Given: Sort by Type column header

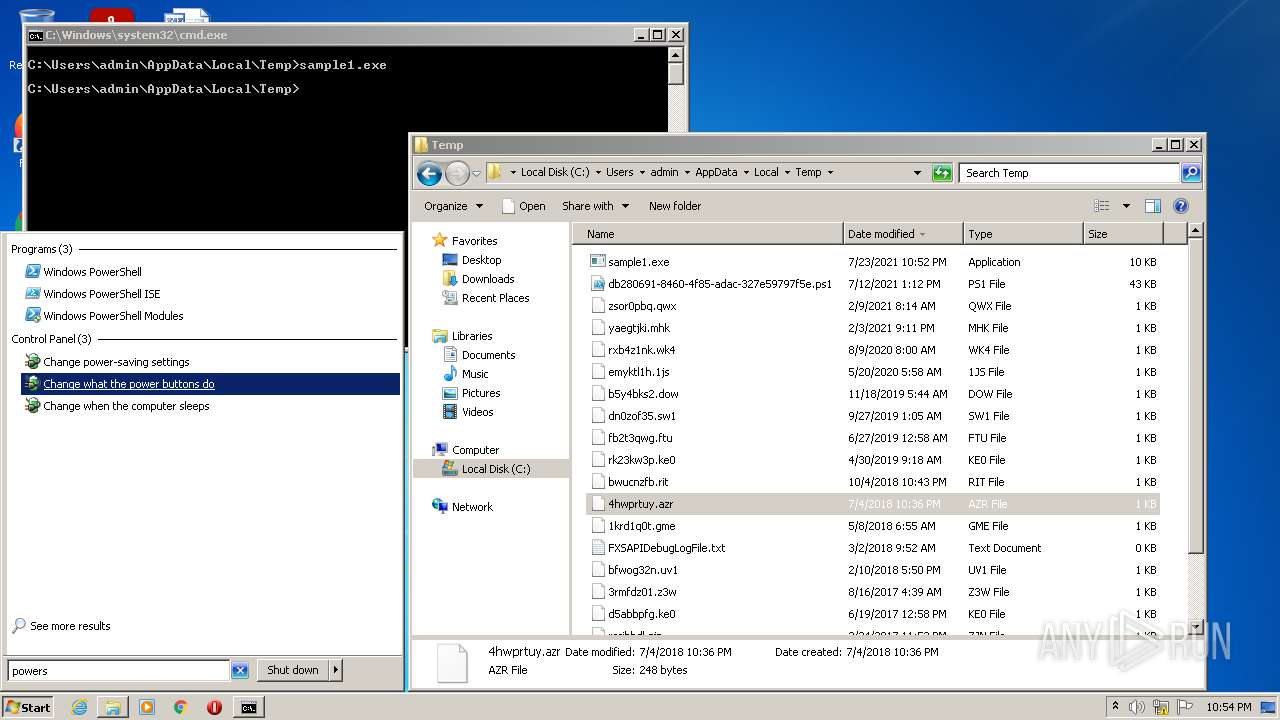Looking at the screenshot, I should pyautogui.click(x=1023, y=234).
